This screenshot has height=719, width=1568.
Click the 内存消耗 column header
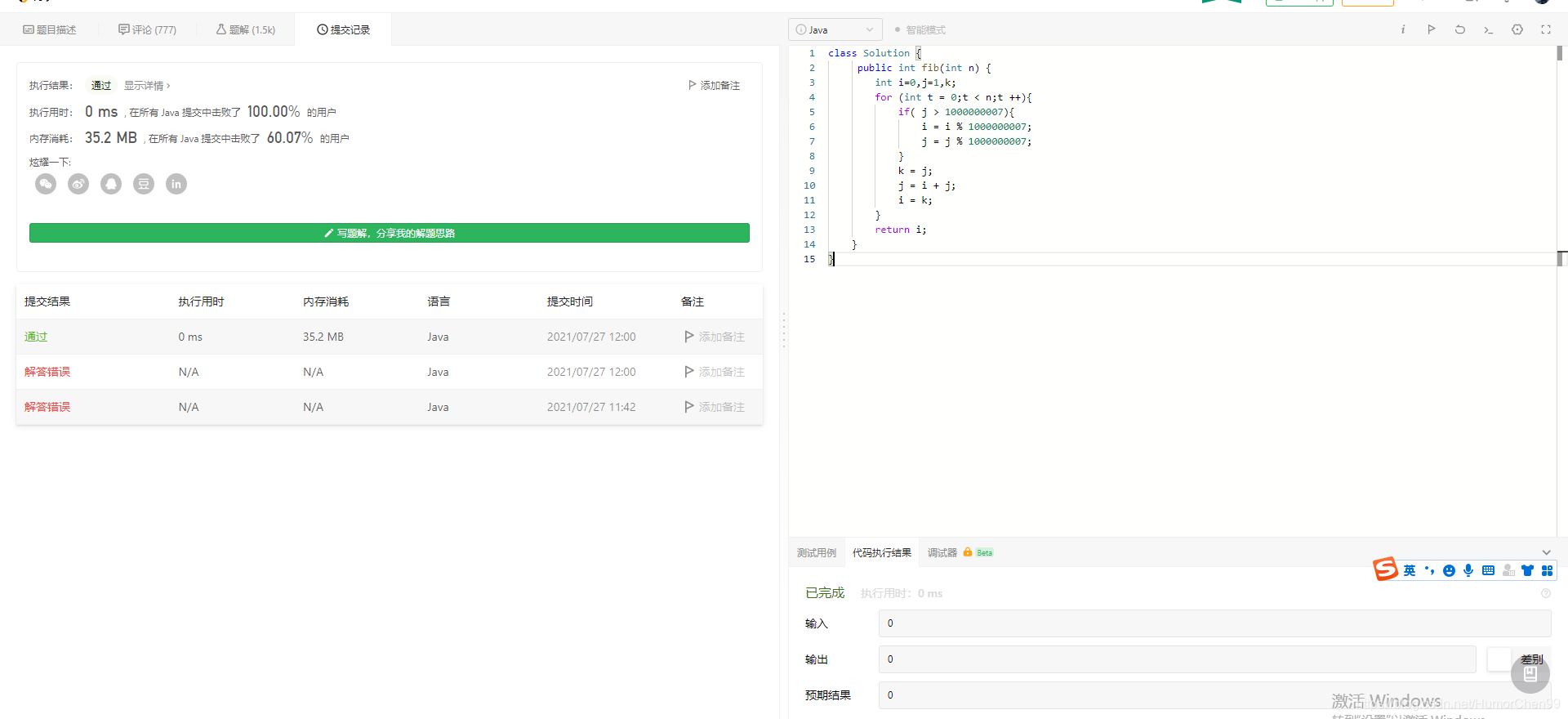326,301
